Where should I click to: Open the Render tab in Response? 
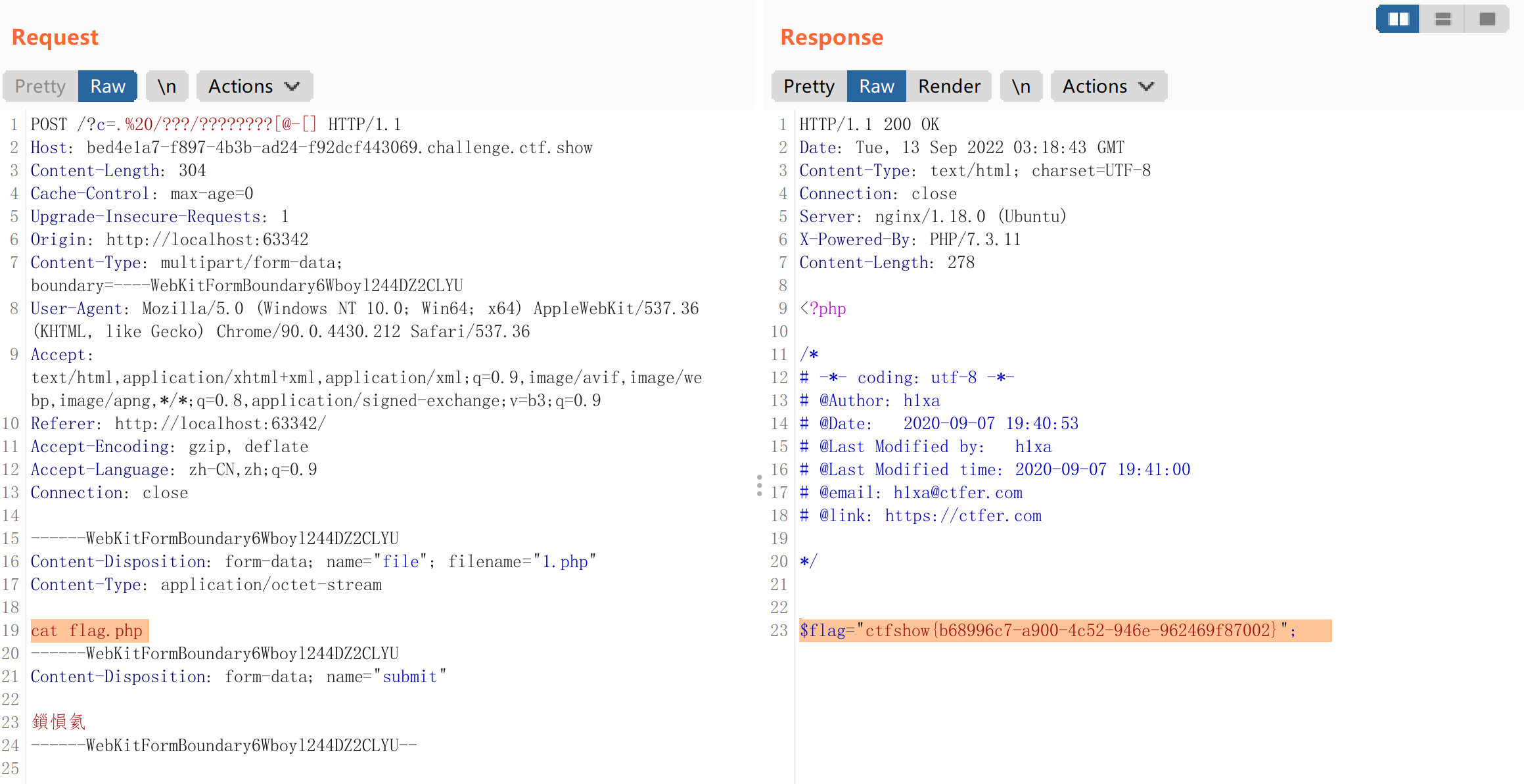click(948, 86)
